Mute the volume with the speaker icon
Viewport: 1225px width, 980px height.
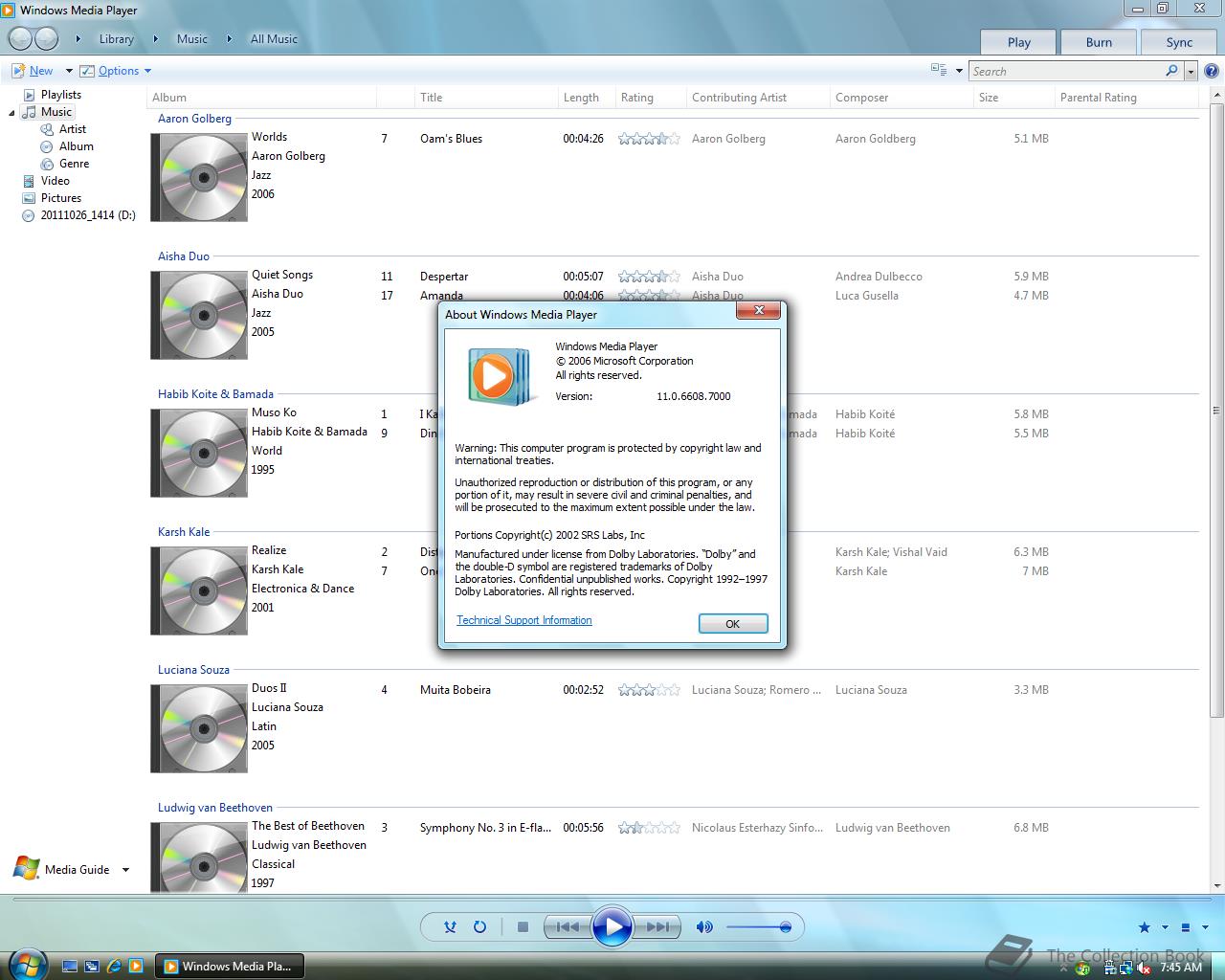[704, 926]
